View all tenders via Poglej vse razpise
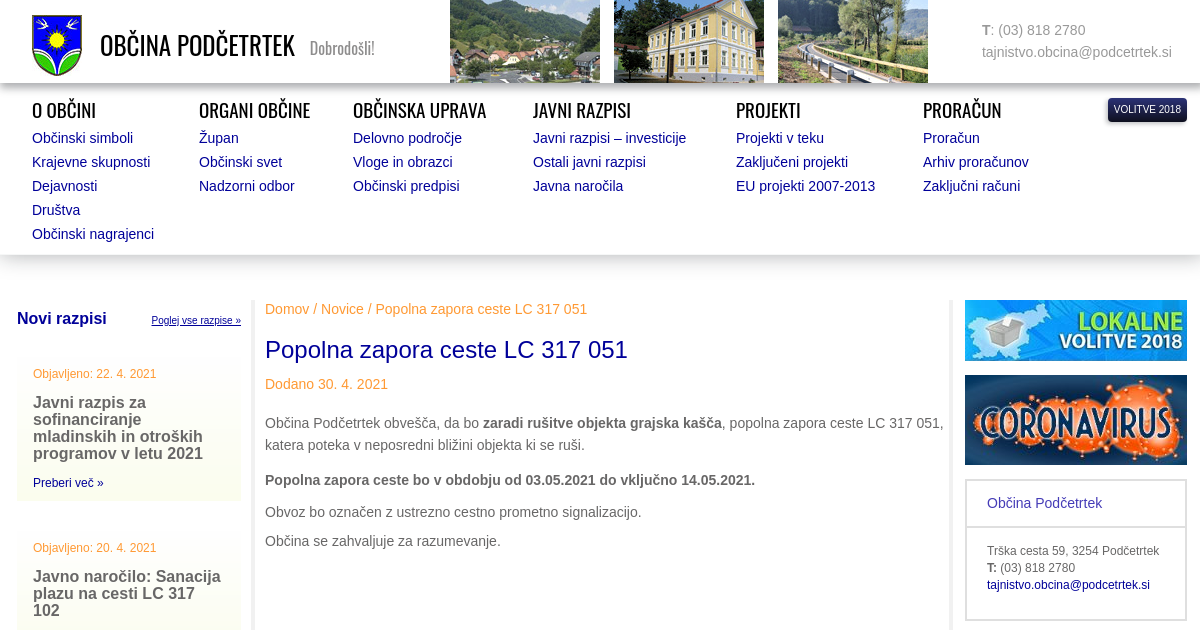Viewport: 1200px width, 630px height. point(196,321)
